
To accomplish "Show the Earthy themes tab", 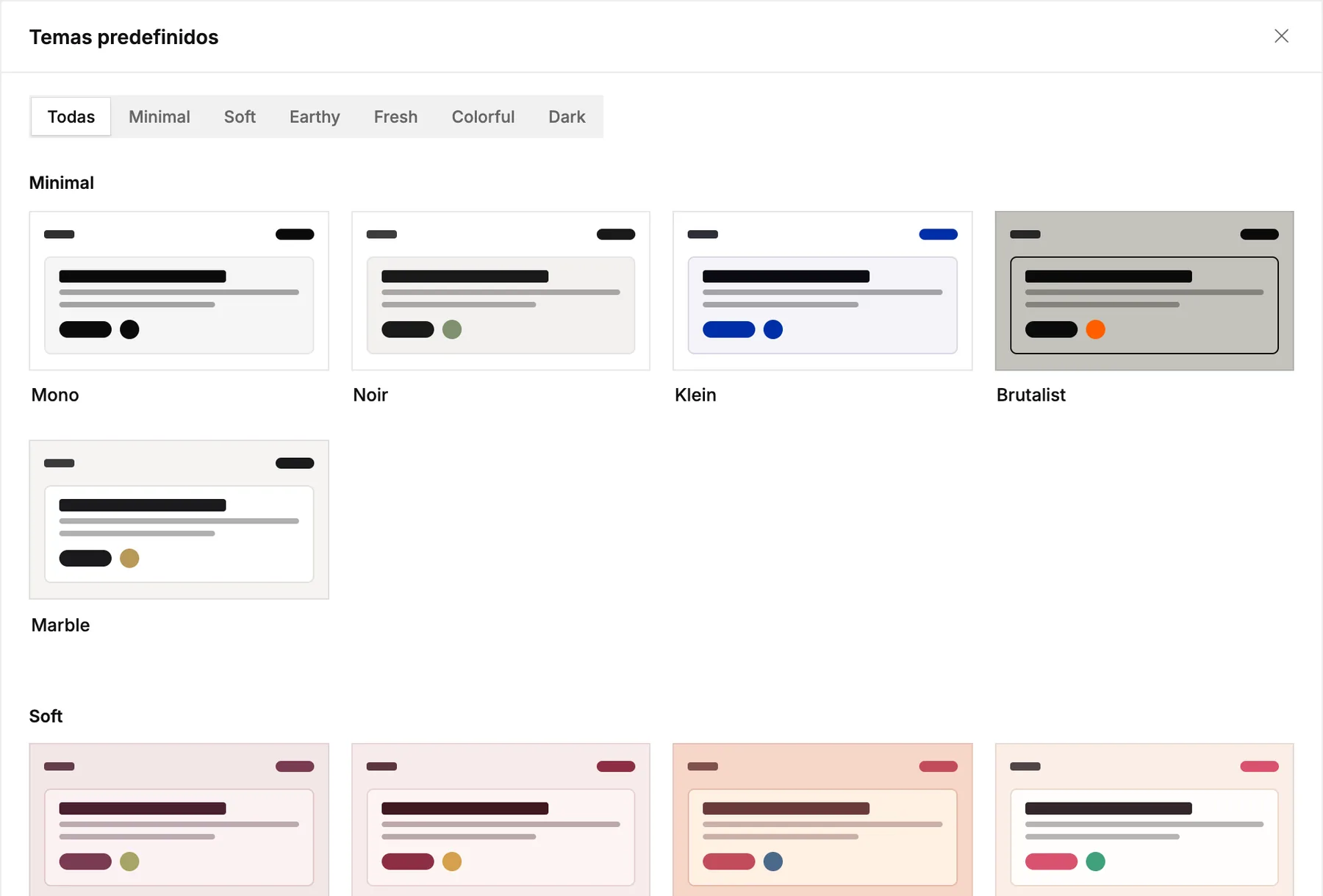I will [x=315, y=117].
